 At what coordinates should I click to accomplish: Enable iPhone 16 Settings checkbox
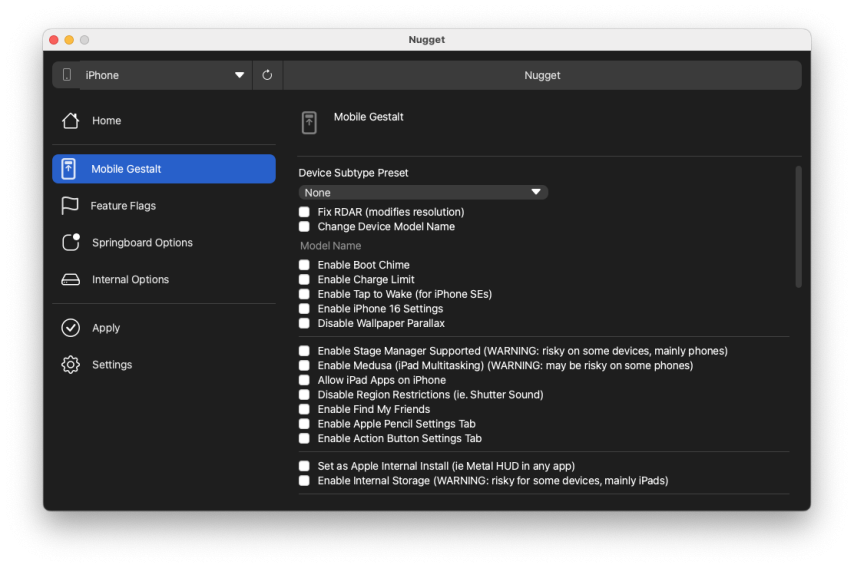click(x=304, y=309)
